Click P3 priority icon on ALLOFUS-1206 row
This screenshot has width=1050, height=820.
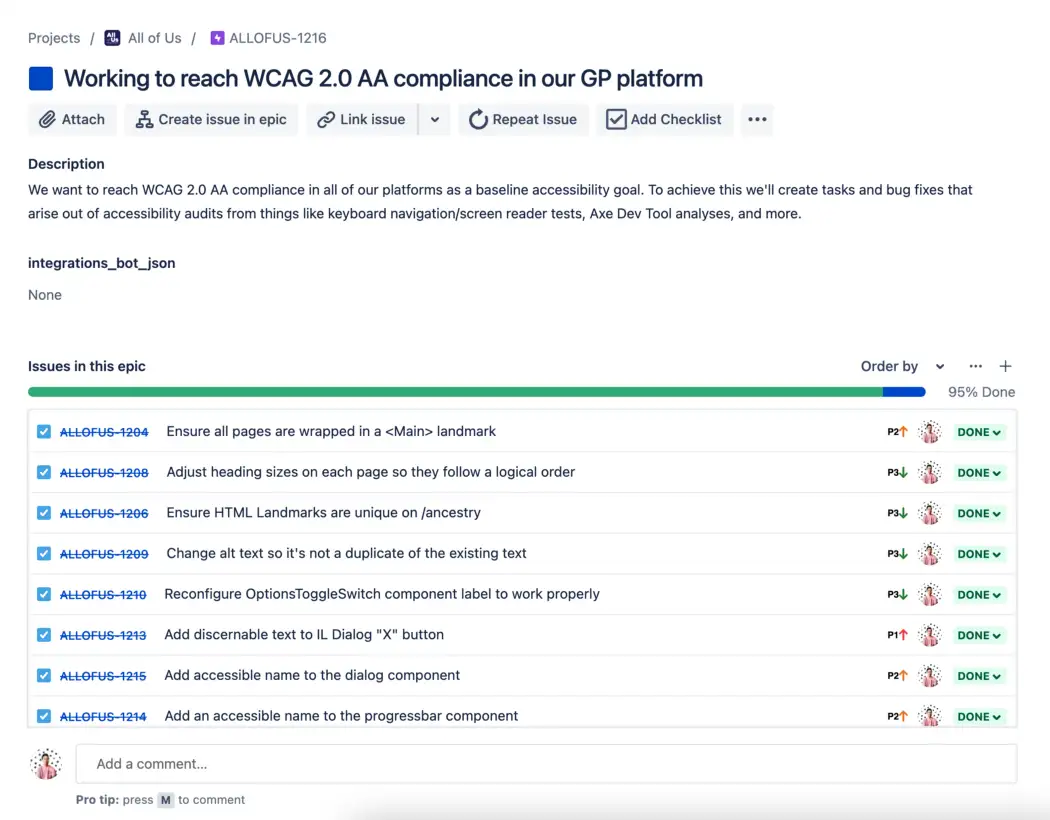897,513
